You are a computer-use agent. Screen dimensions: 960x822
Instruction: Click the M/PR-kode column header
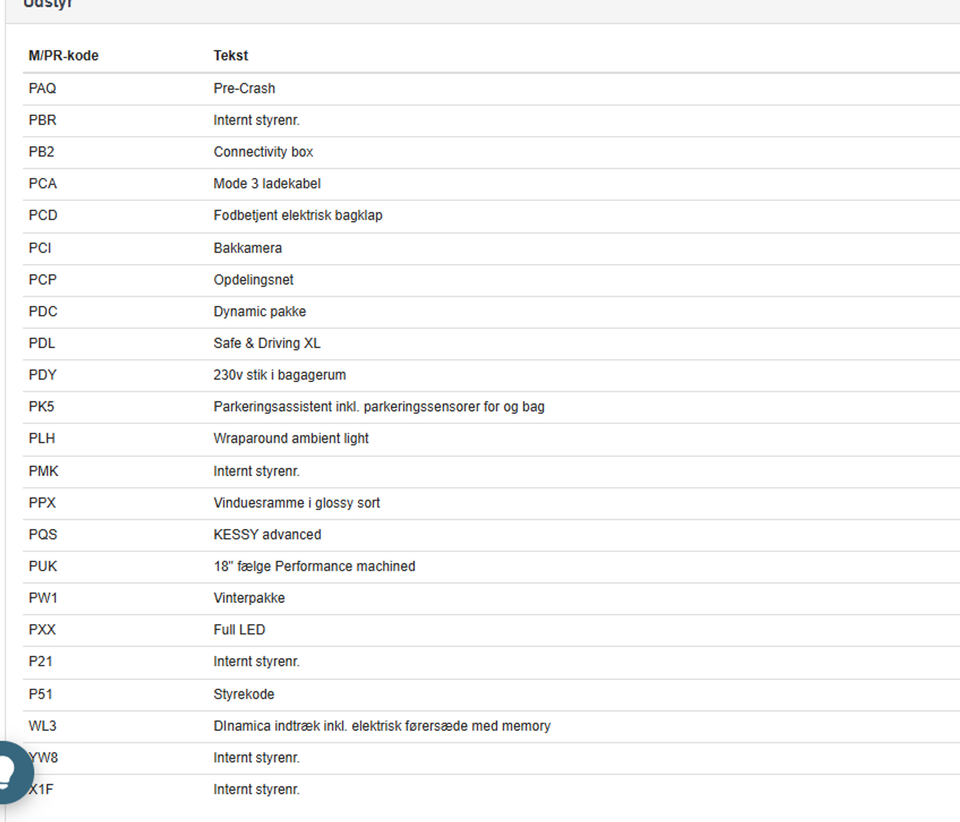63,56
